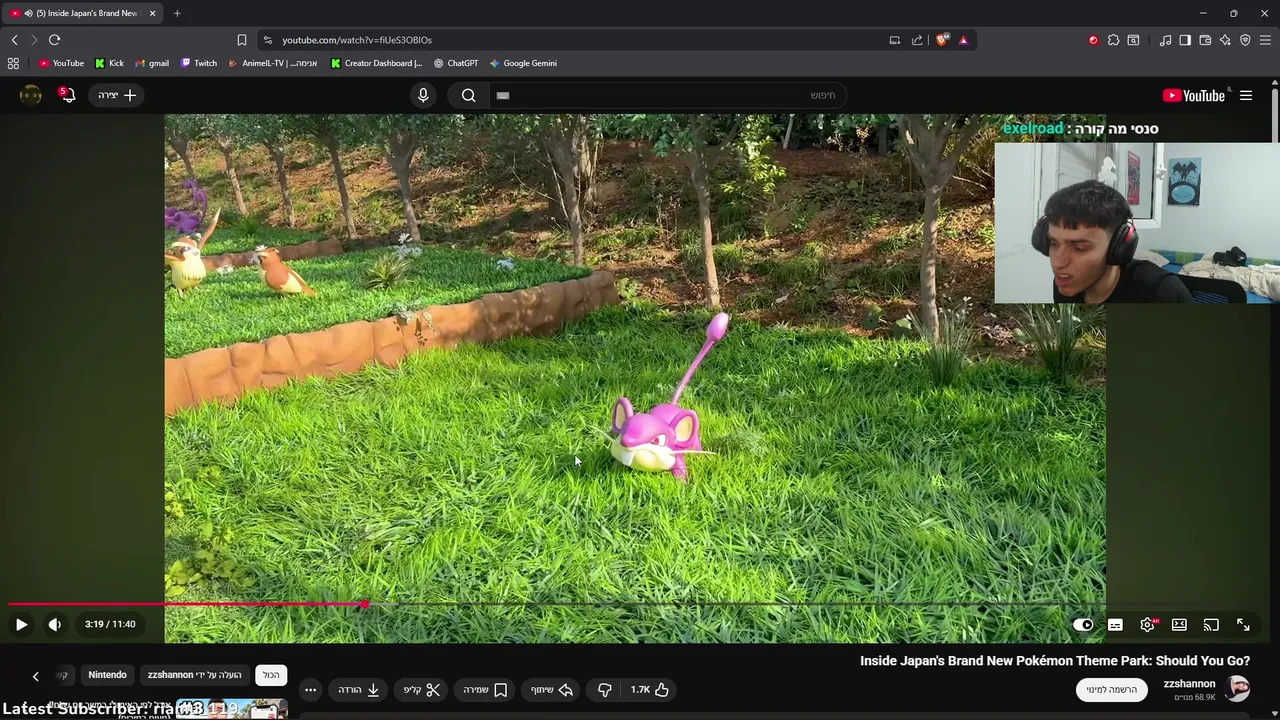Open the Twitch bookmark
Screen dimensions: 1280x720
tap(198, 63)
